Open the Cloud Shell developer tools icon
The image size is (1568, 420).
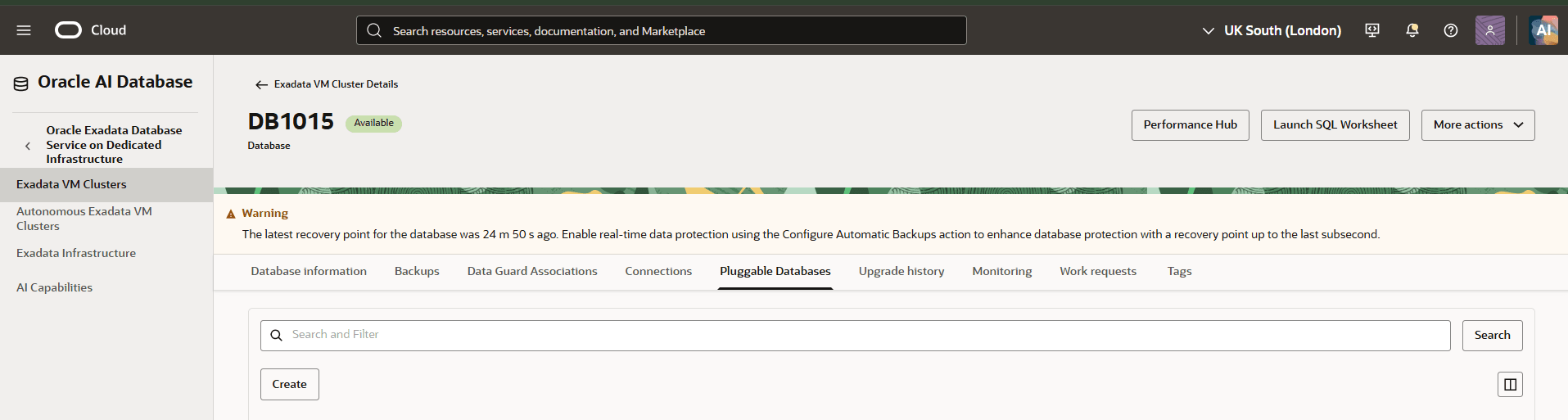[x=1372, y=30]
